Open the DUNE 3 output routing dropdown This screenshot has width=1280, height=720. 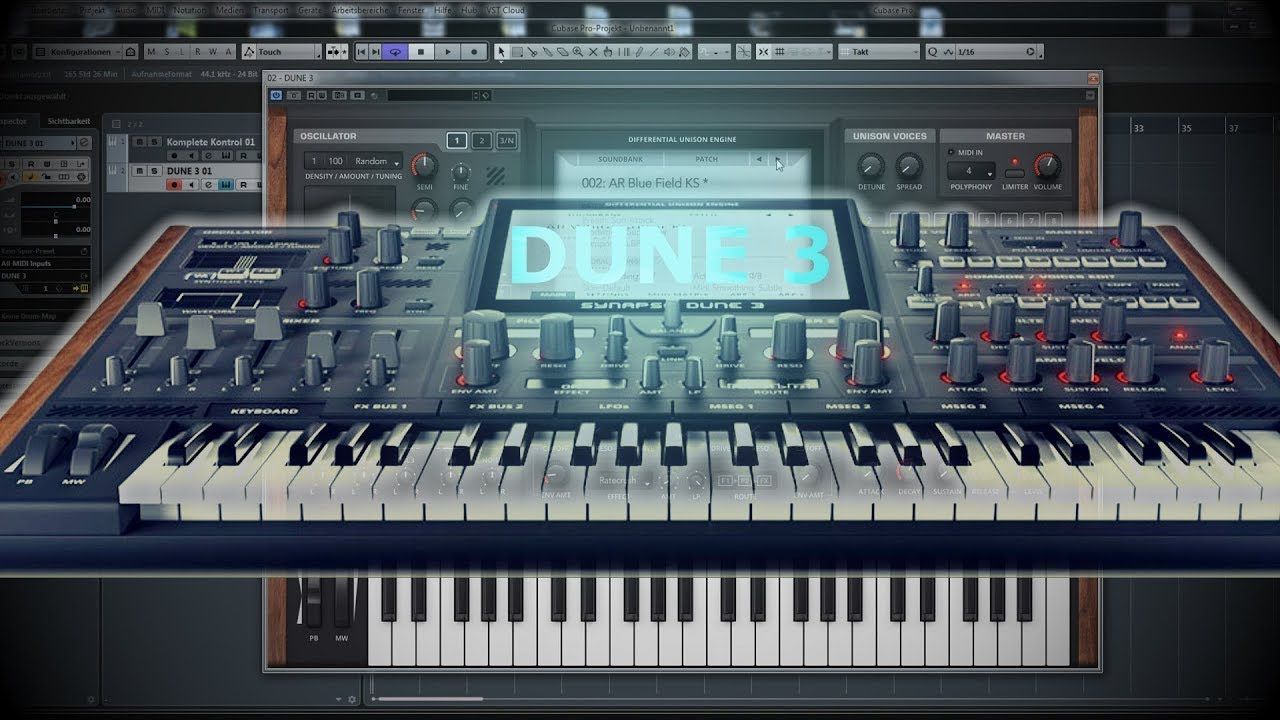(x=45, y=276)
